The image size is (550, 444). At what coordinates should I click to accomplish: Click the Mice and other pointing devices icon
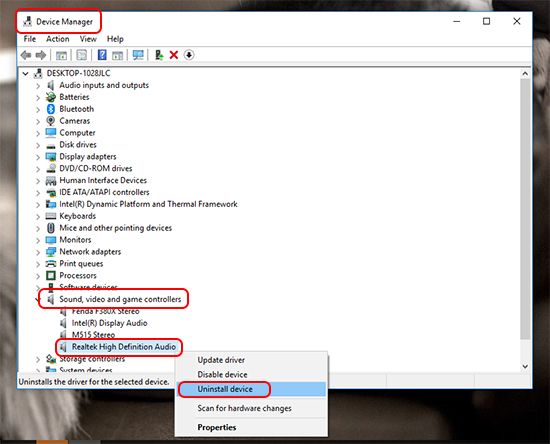[x=51, y=228]
